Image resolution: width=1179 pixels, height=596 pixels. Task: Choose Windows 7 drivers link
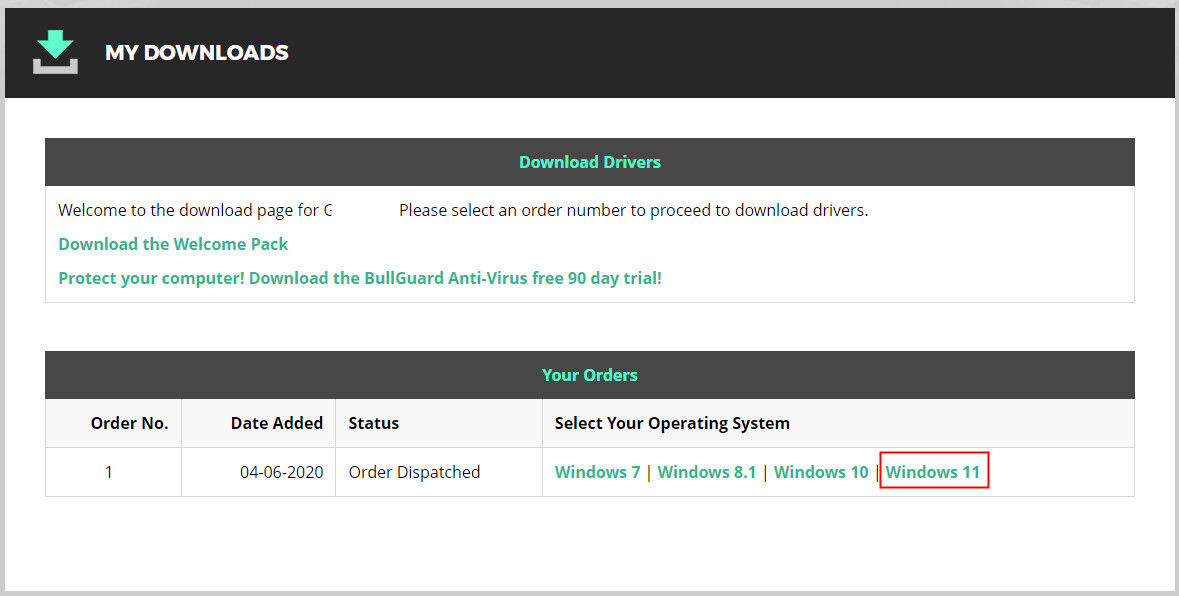click(597, 472)
